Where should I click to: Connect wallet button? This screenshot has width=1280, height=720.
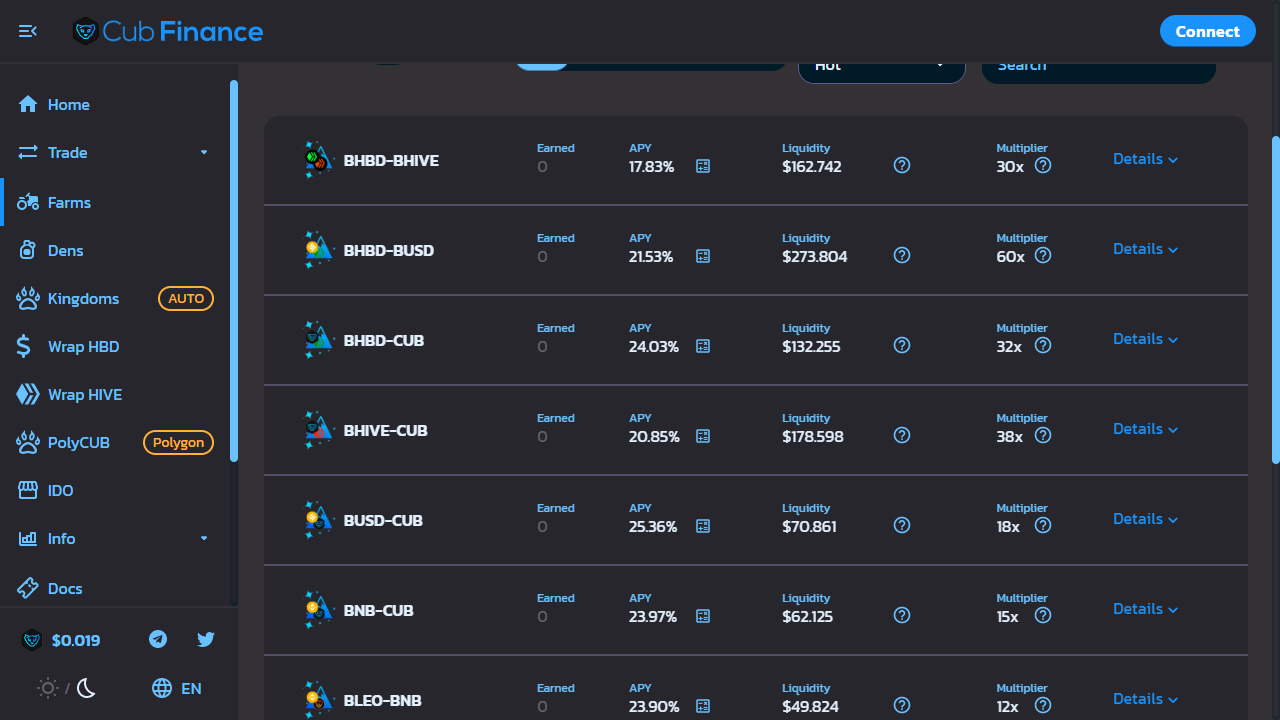pyautogui.click(x=1207, y=31)
